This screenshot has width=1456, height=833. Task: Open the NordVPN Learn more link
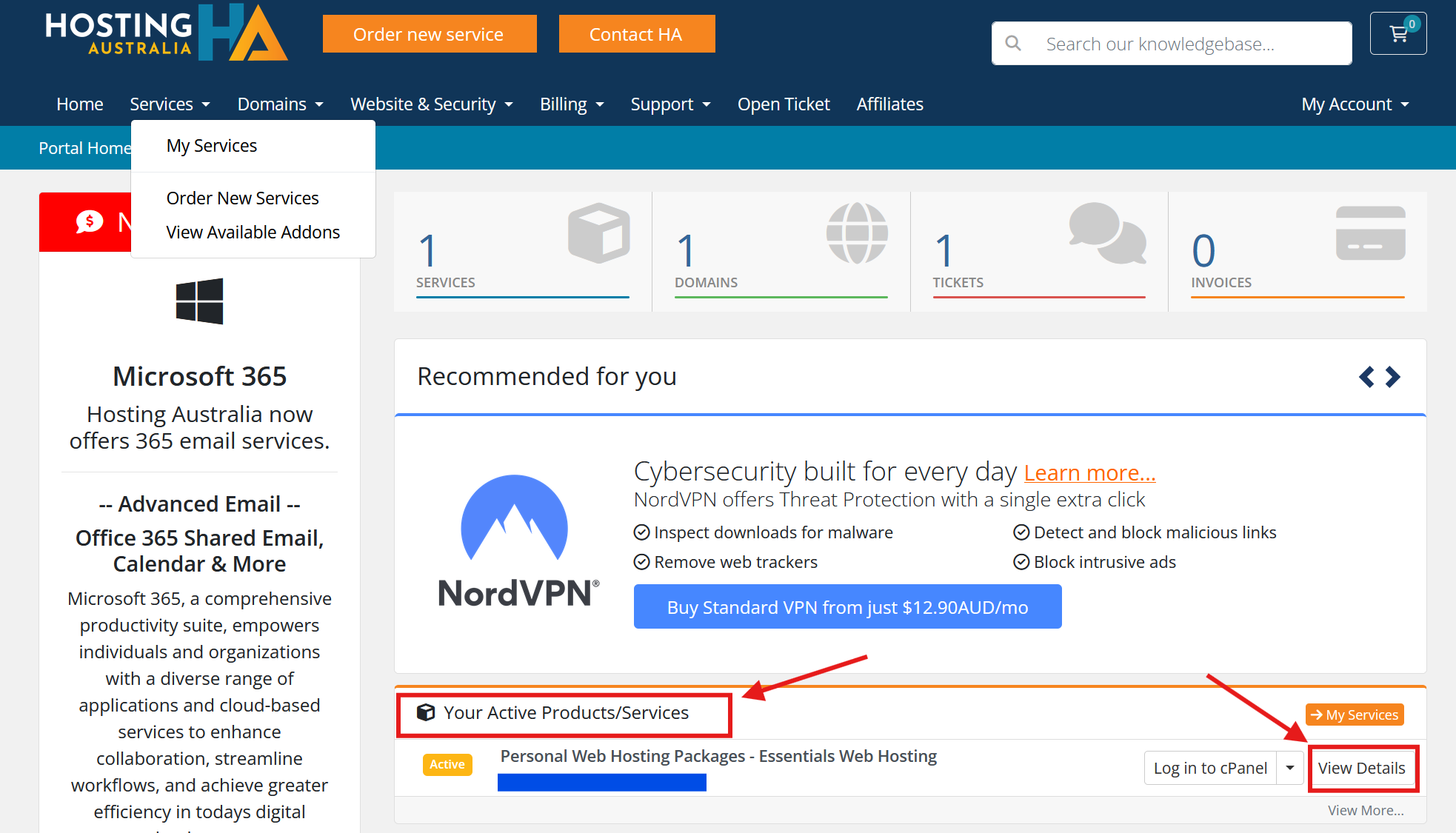pos(1089,472)
